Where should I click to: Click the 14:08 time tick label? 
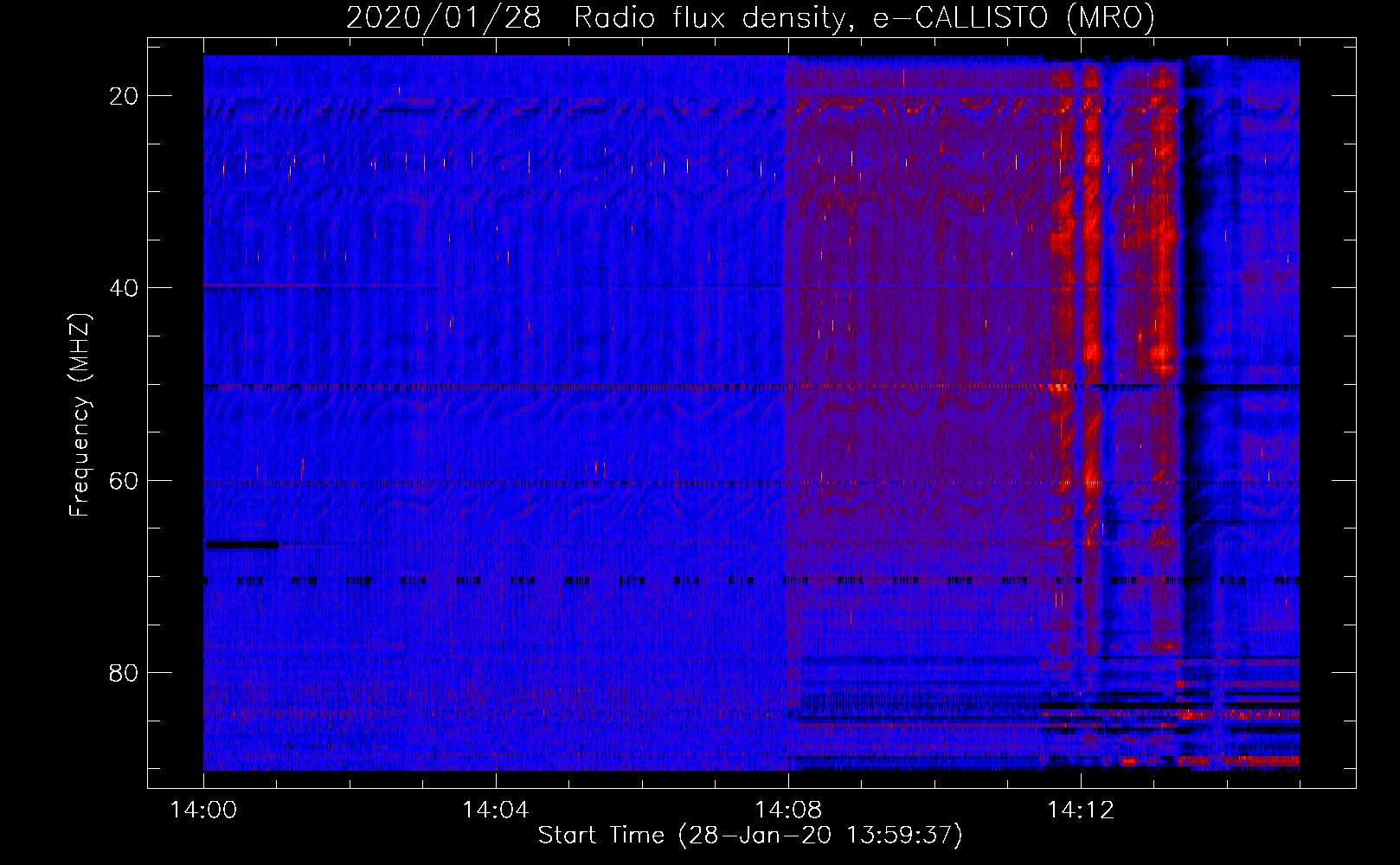click(787, 811)
